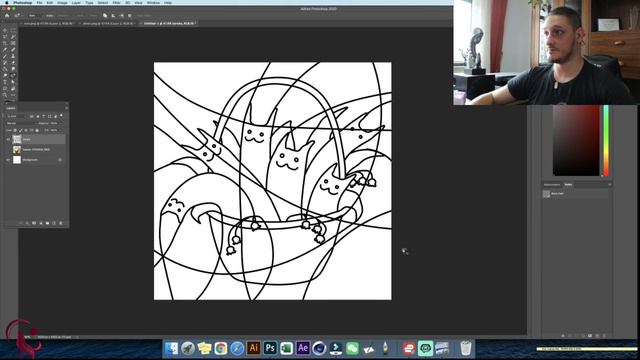The width and height of the screenshot is (640, 360).
Task: Hide the top selected layer's visibility eye
Action: 8,139
